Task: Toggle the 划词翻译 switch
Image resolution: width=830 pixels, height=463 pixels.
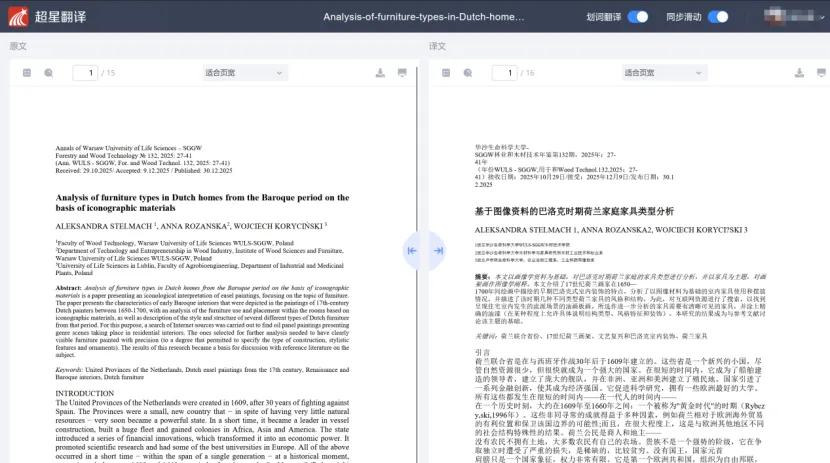Action: 638,17
